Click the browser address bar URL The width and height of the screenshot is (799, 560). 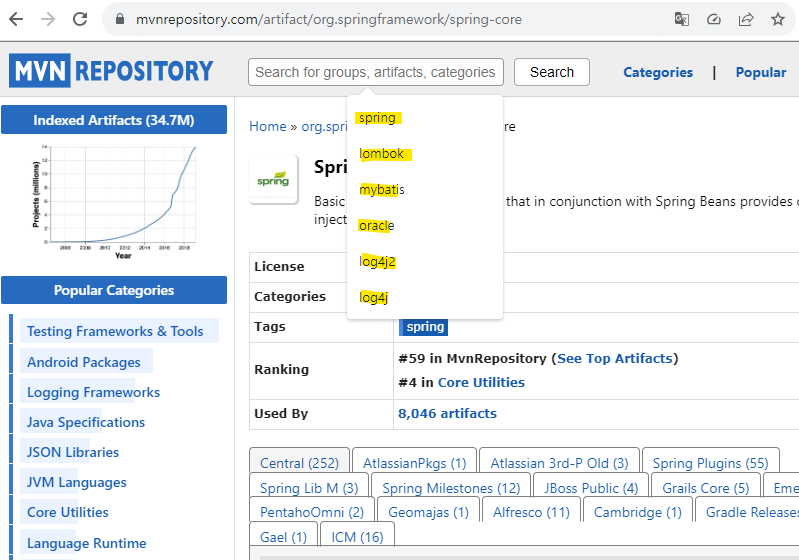pyautogui.click(x=329, y=19)
